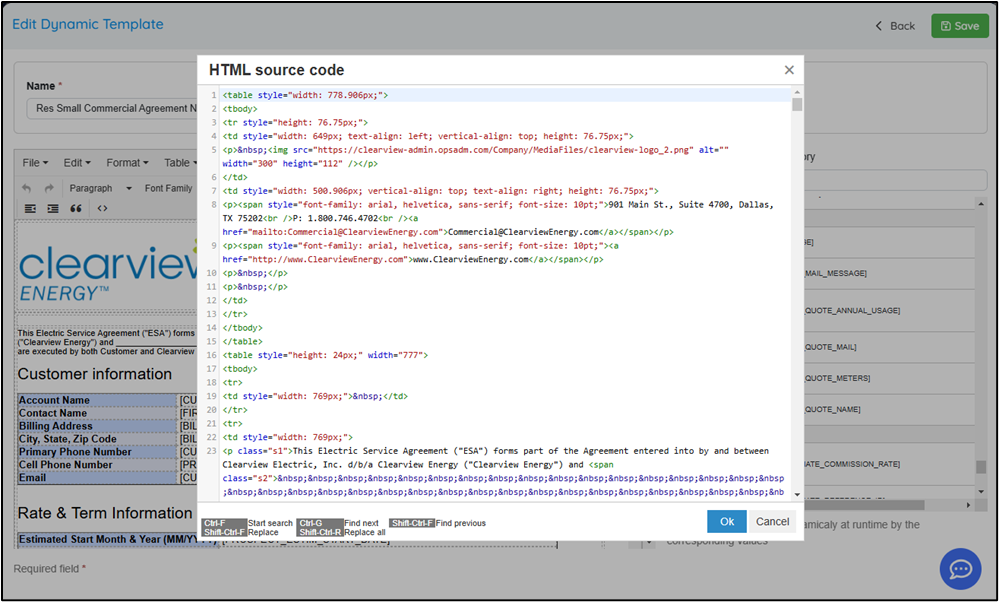Click the Edit Dynamic Template page title

(x=88, y=24)
